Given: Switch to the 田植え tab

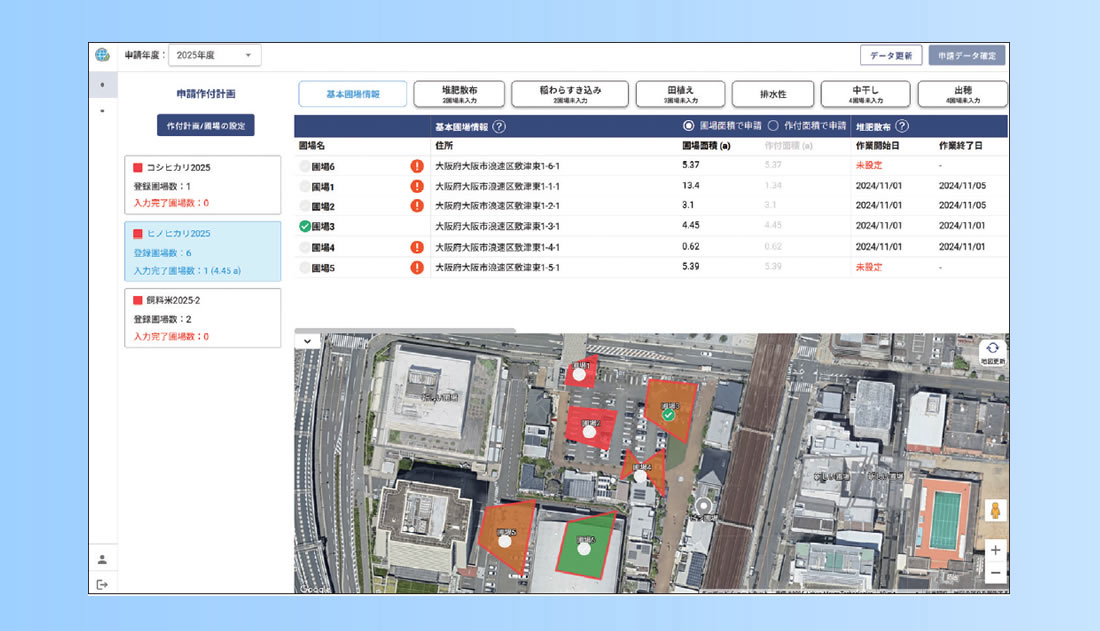Looking at the screenshot, I should click(x=679, y=94).
